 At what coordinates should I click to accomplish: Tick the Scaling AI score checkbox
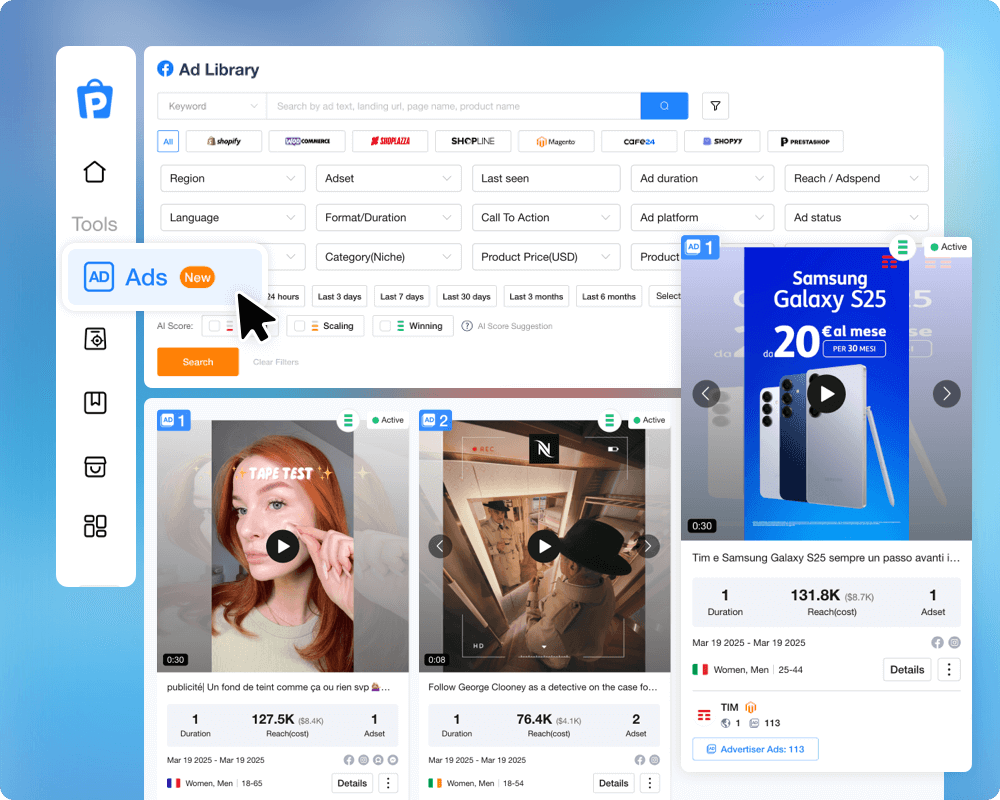[x=299, y=326]
